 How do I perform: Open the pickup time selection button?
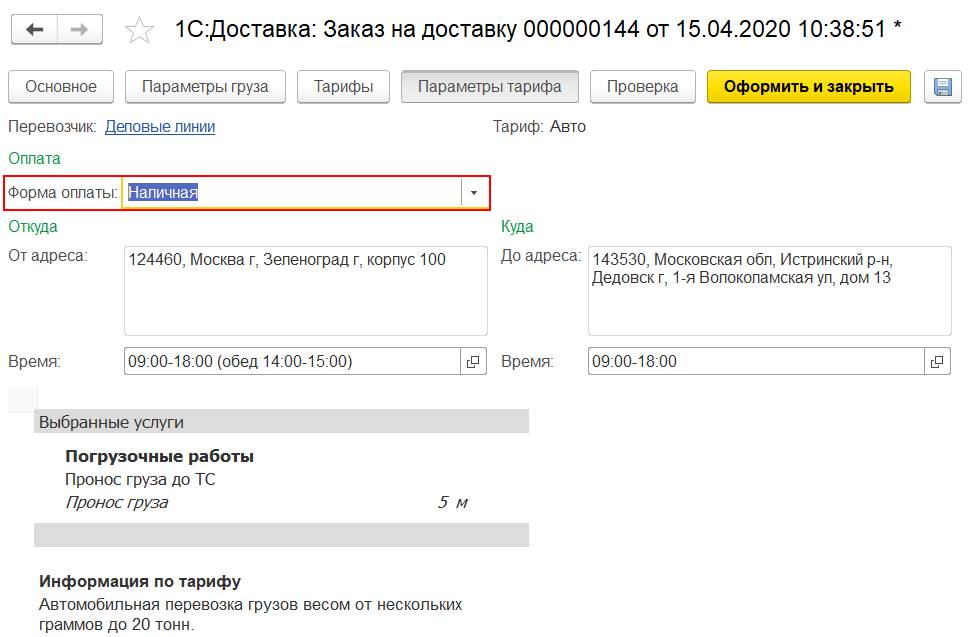pos(474,361)
